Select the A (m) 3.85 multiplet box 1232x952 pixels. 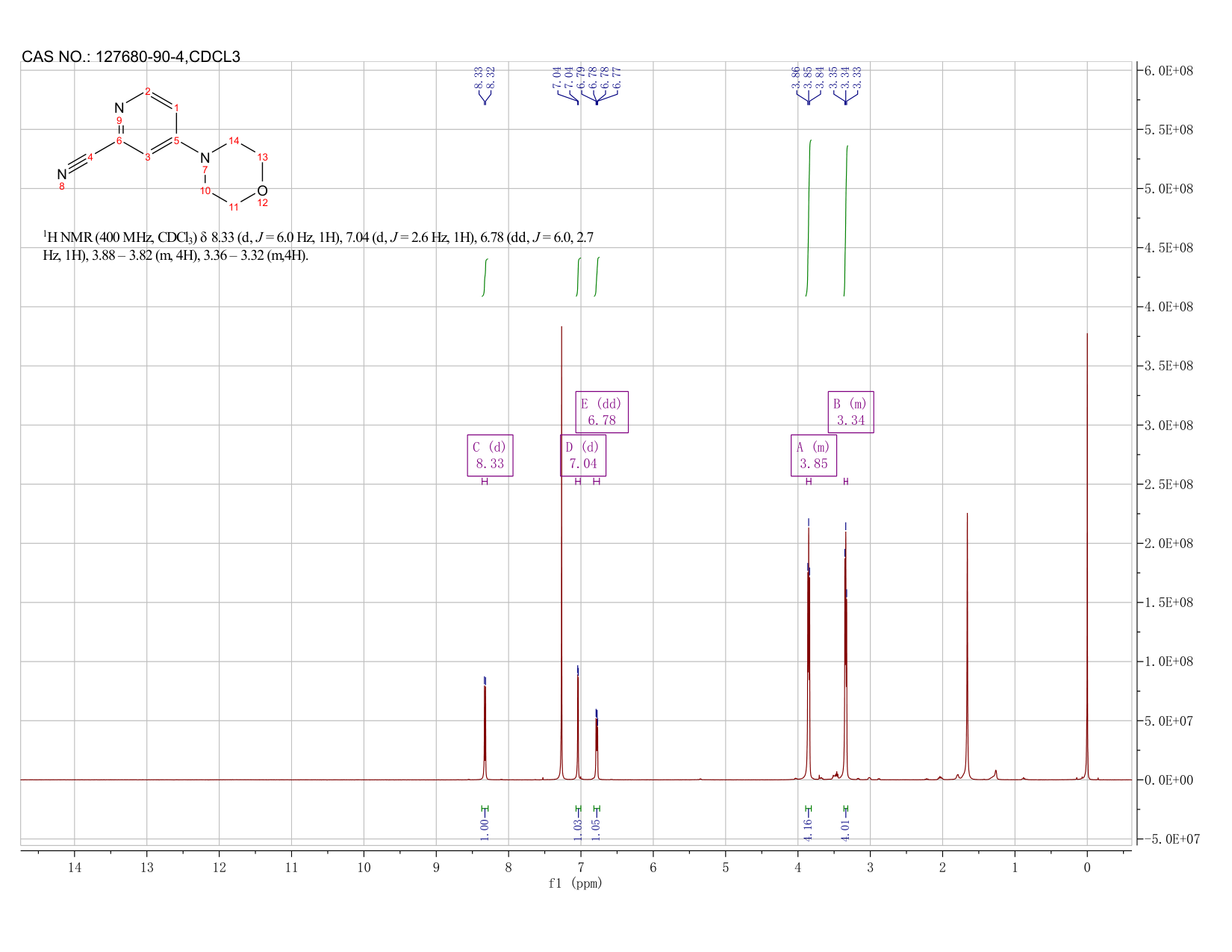(x=814, y=455)
